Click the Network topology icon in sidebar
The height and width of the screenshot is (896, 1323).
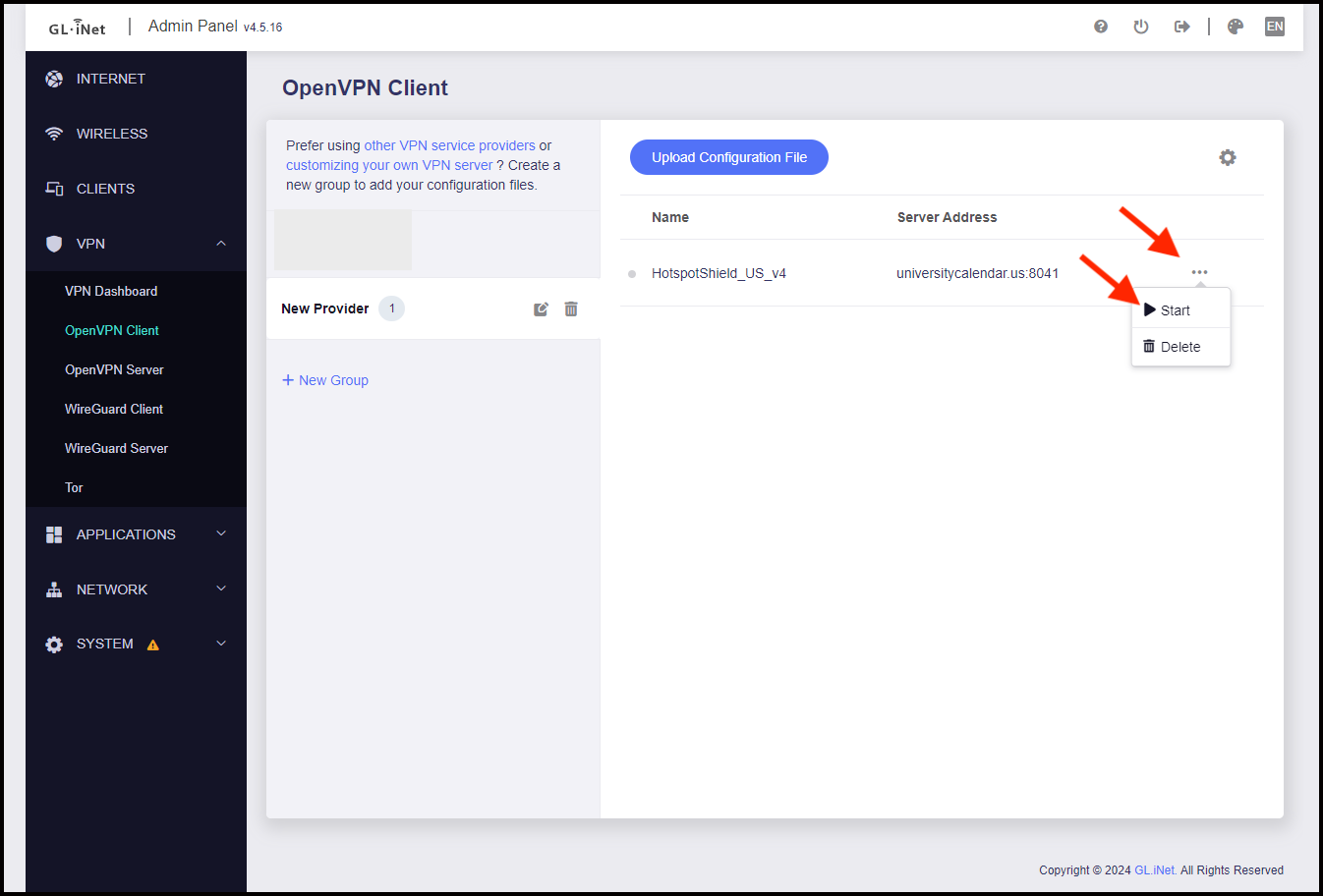pyautogui.click(x=54, y=589)
